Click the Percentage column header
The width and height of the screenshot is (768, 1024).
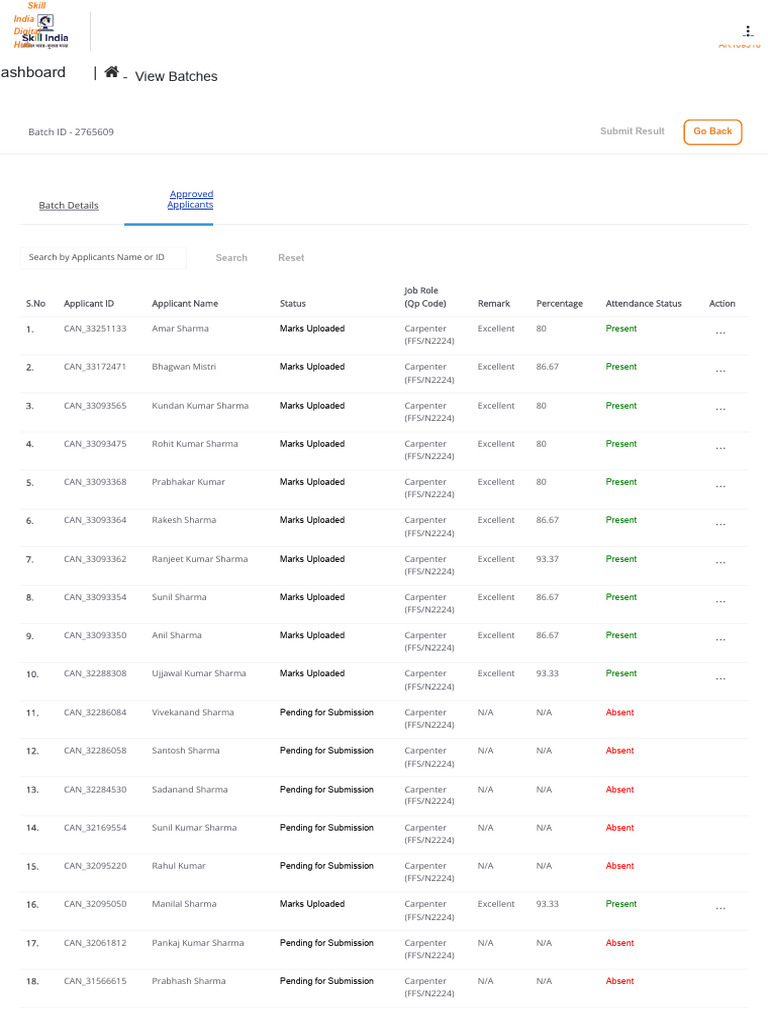tap(560, 304)
